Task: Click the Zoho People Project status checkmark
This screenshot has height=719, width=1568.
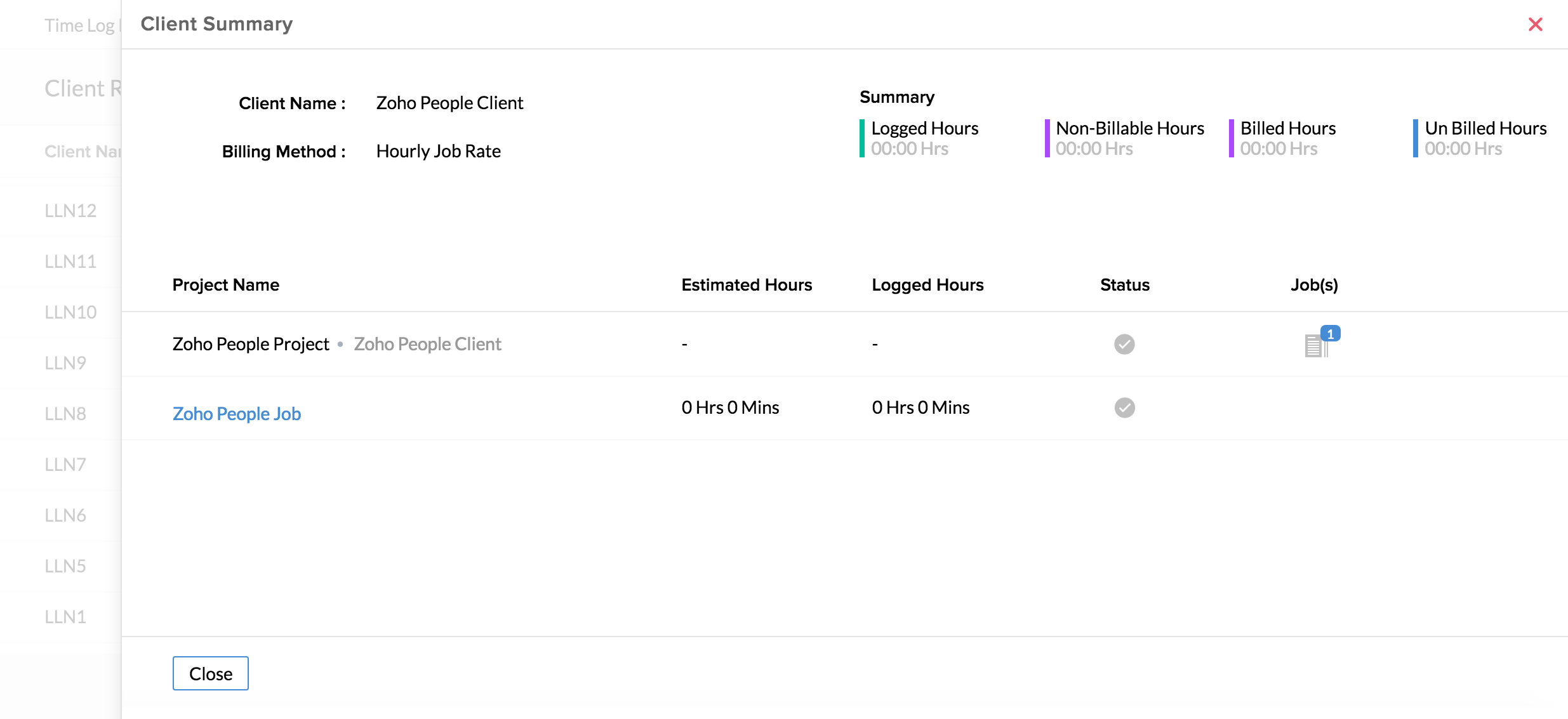Action: 1124,344
